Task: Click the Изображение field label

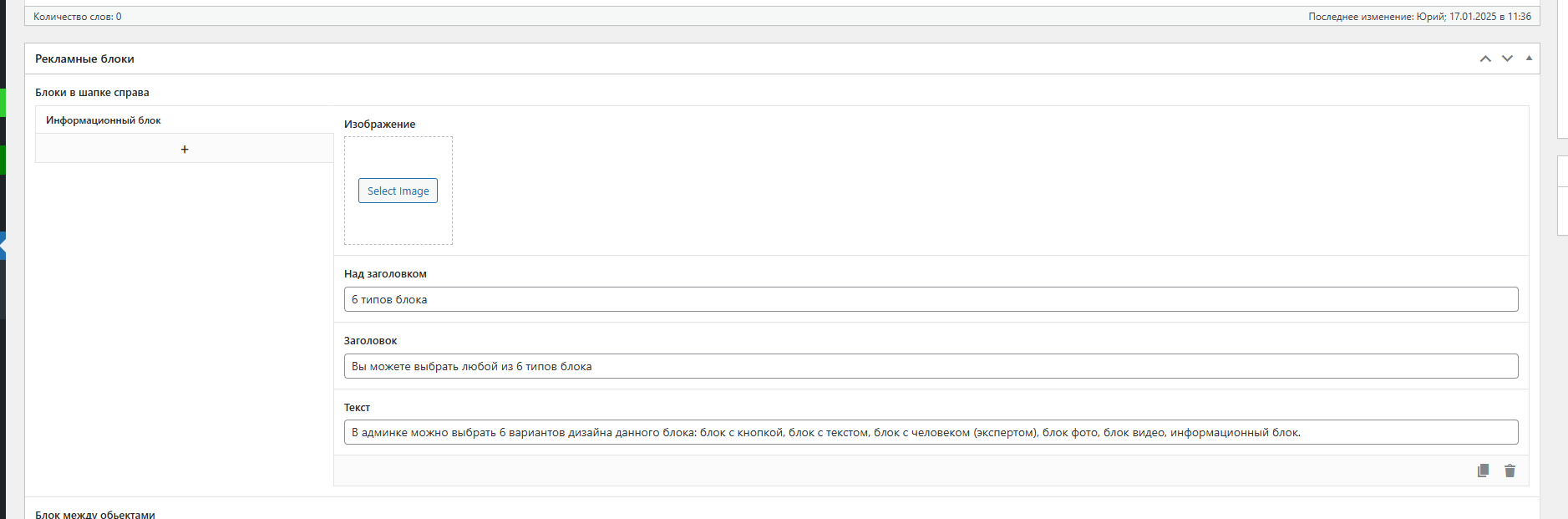Action: [379, 124]
